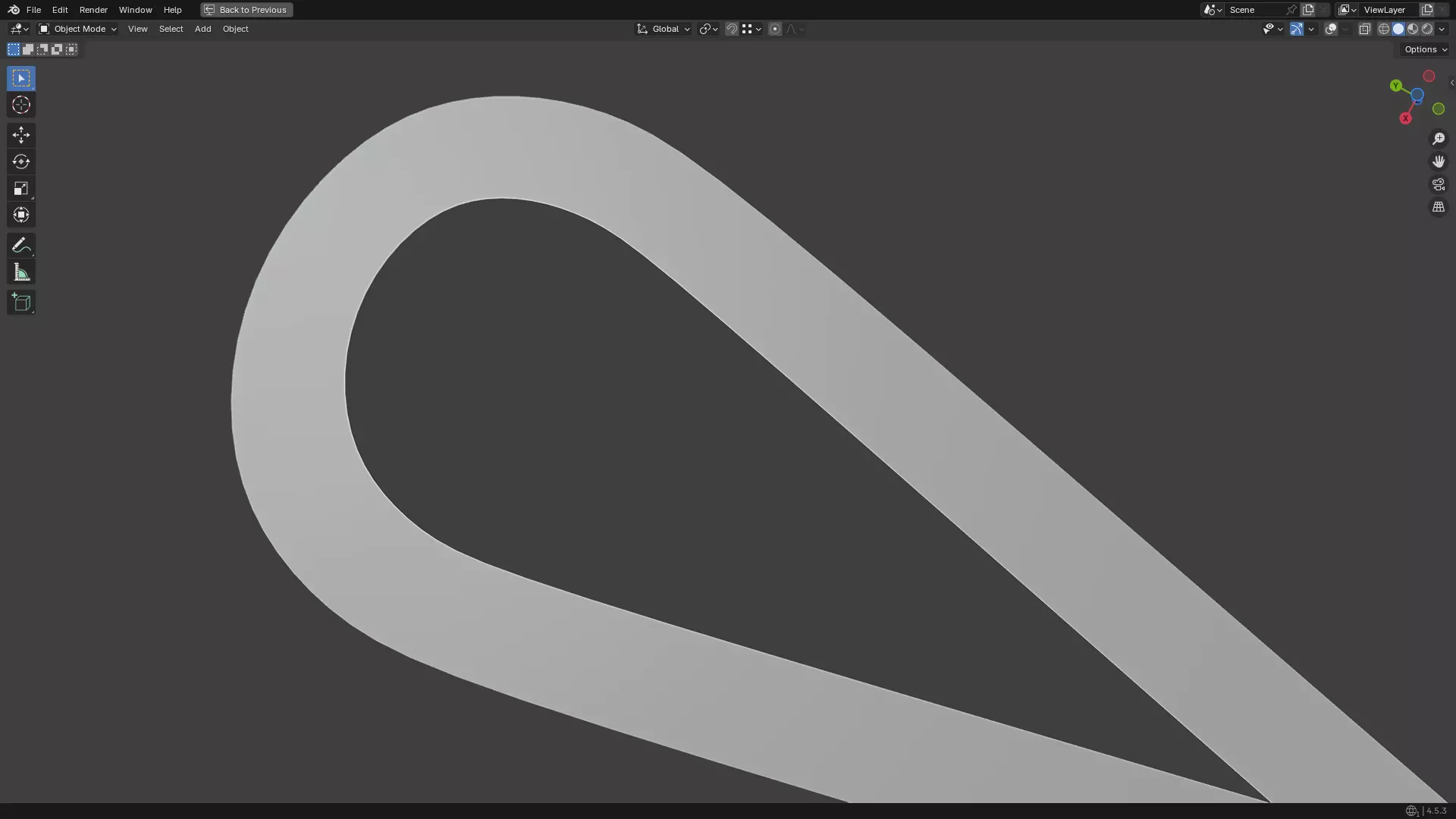Open Global transform orientation dropdown
The image size is (1456, 819).
[x=664, y=29]
